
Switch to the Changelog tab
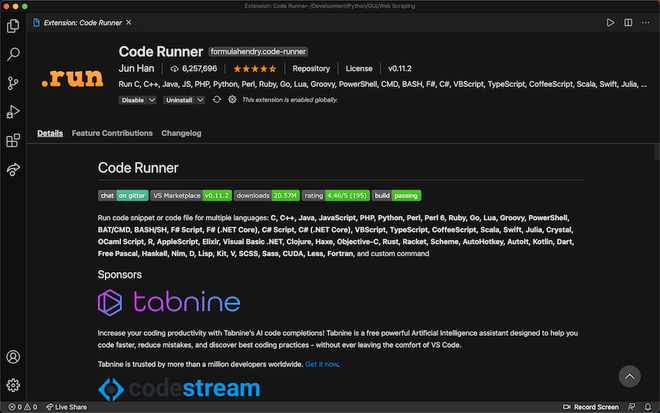[x=181, y=133]
